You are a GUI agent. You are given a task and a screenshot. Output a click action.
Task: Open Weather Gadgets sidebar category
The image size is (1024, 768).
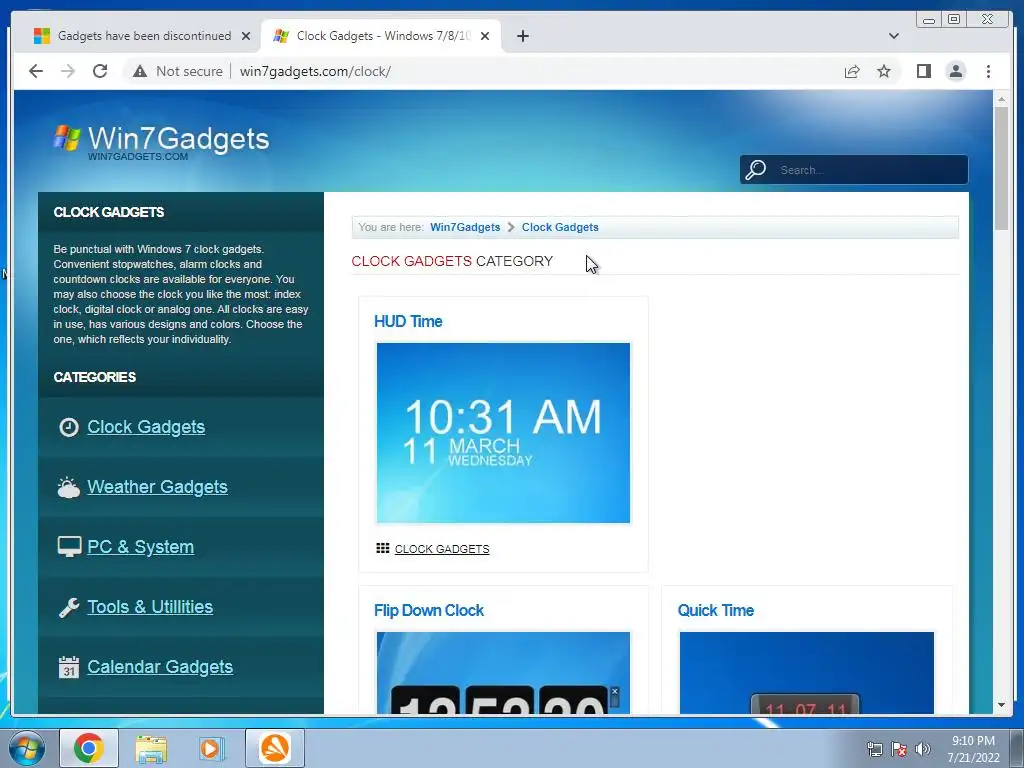click(x=157, y=487)
